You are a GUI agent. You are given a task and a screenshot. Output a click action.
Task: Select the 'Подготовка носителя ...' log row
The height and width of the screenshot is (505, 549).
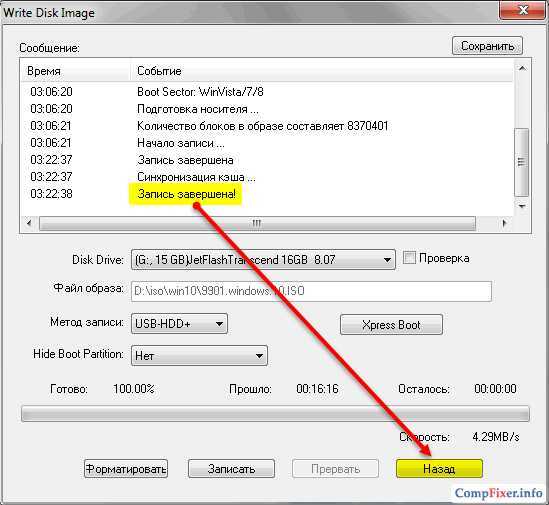coord(267,109)
